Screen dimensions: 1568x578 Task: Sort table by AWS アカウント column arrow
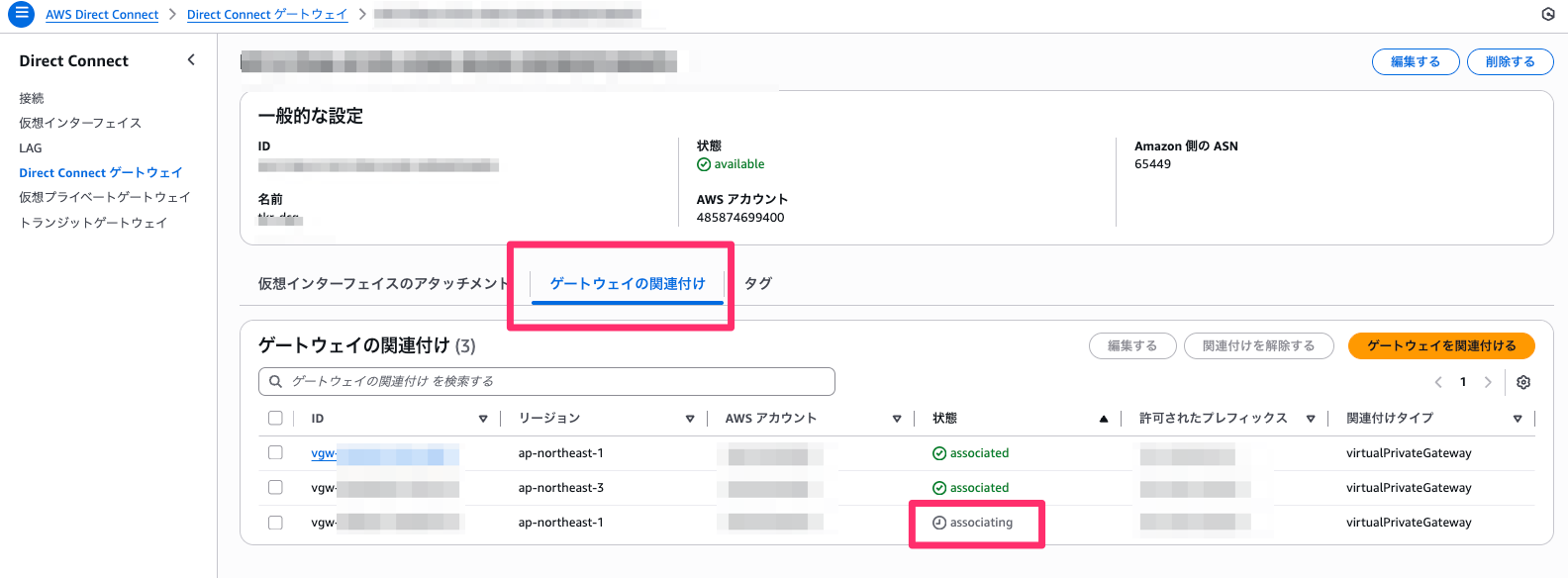pos(897,419)
